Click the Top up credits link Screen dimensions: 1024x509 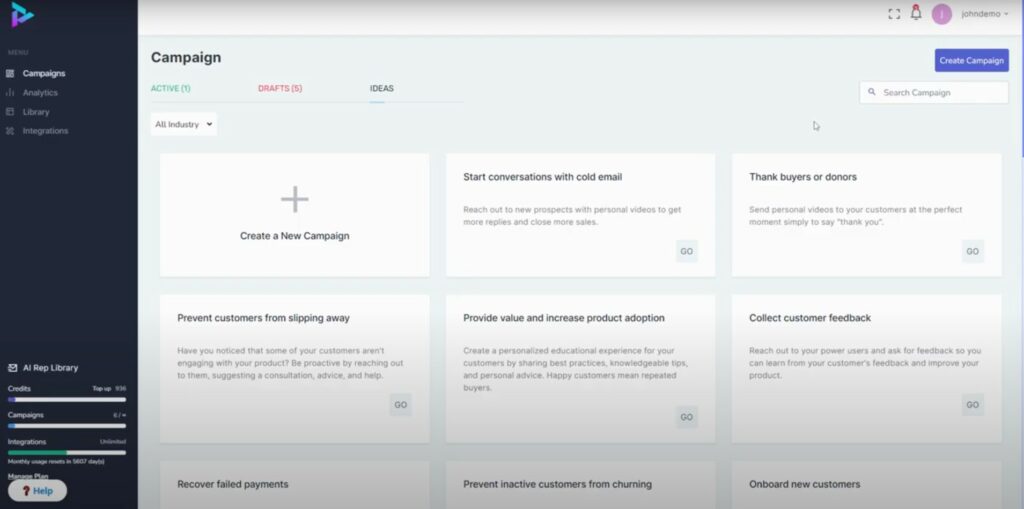102,388
